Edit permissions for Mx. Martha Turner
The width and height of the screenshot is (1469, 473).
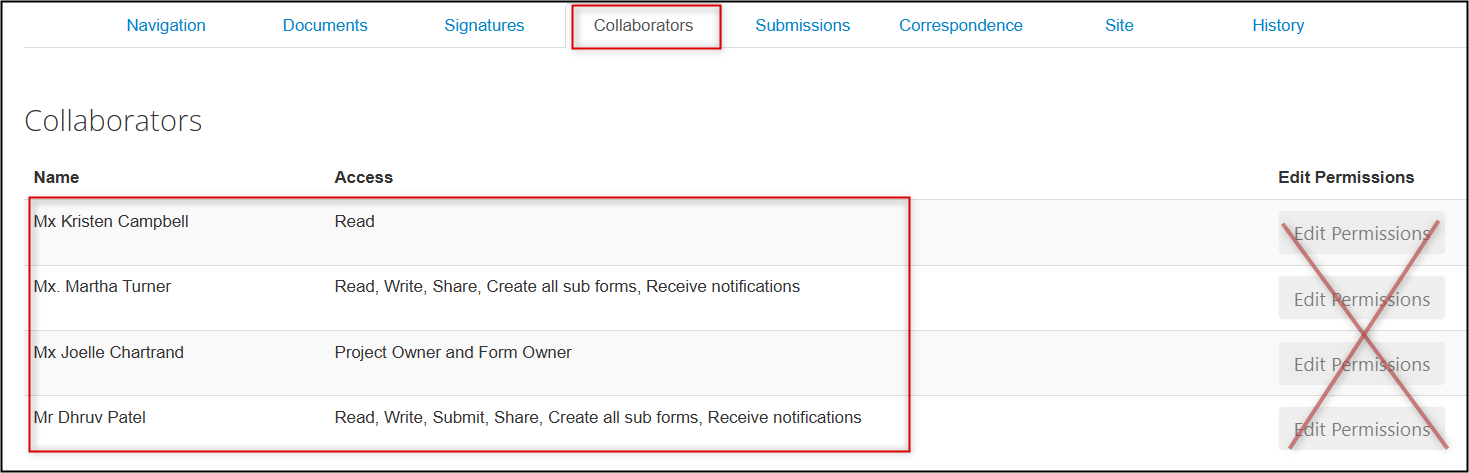pyautogui.click(x=1362, y=298)
